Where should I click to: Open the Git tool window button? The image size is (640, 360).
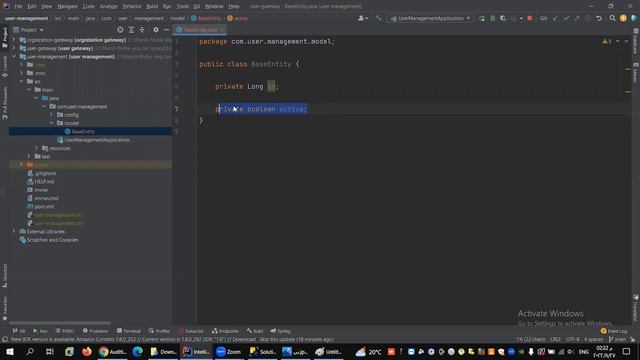click(19, 331)
